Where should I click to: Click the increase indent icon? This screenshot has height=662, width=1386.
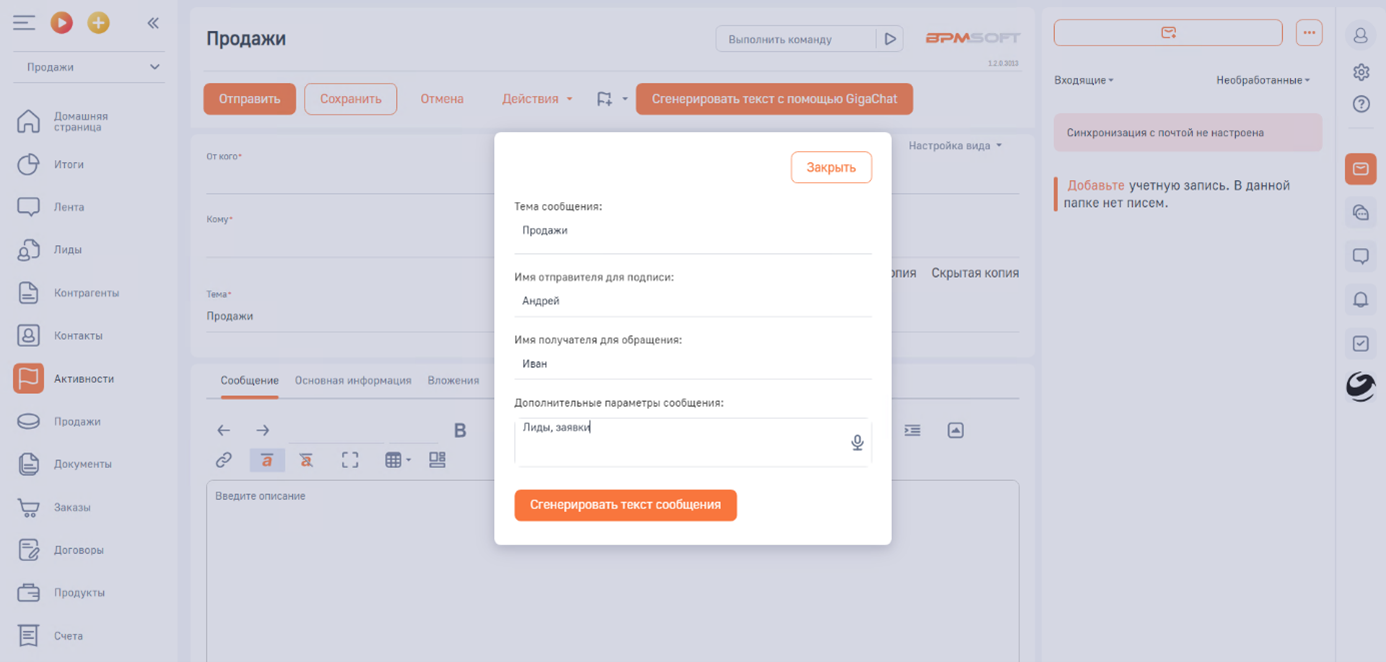912,430
